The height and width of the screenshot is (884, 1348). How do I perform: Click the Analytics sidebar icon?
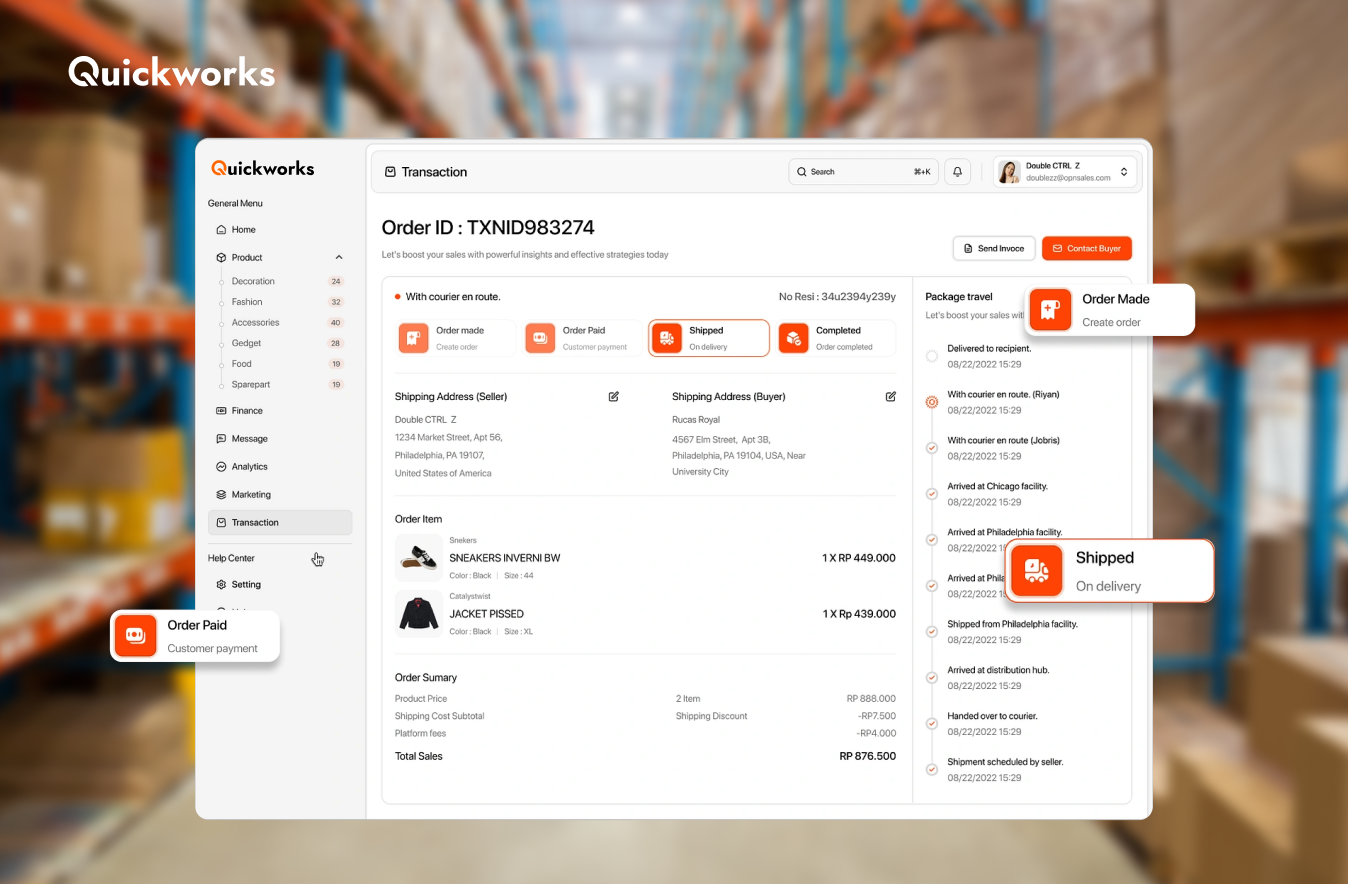[x=221, y=467]
